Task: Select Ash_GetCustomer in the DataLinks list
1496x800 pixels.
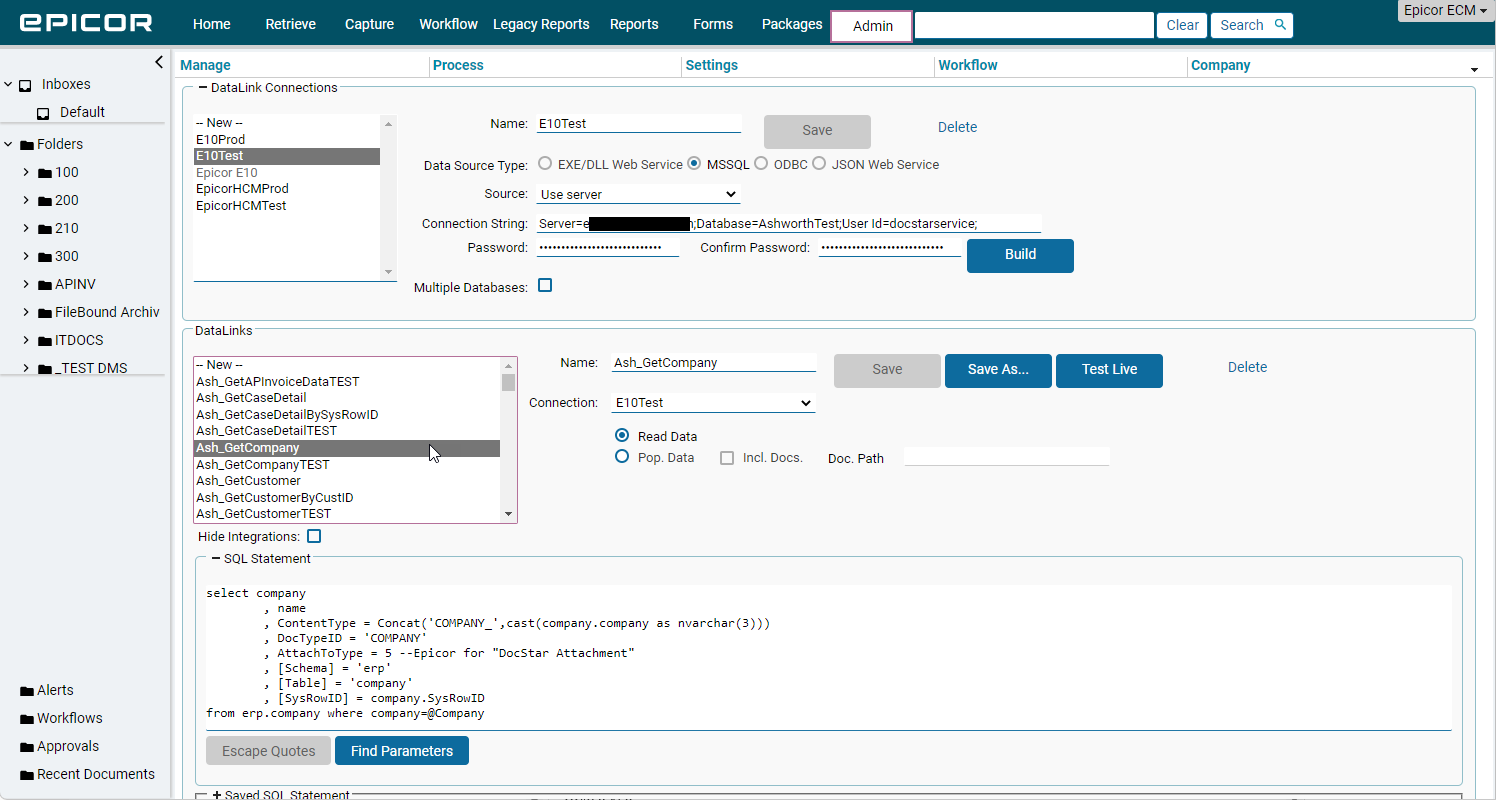Action: coord(248,481)
